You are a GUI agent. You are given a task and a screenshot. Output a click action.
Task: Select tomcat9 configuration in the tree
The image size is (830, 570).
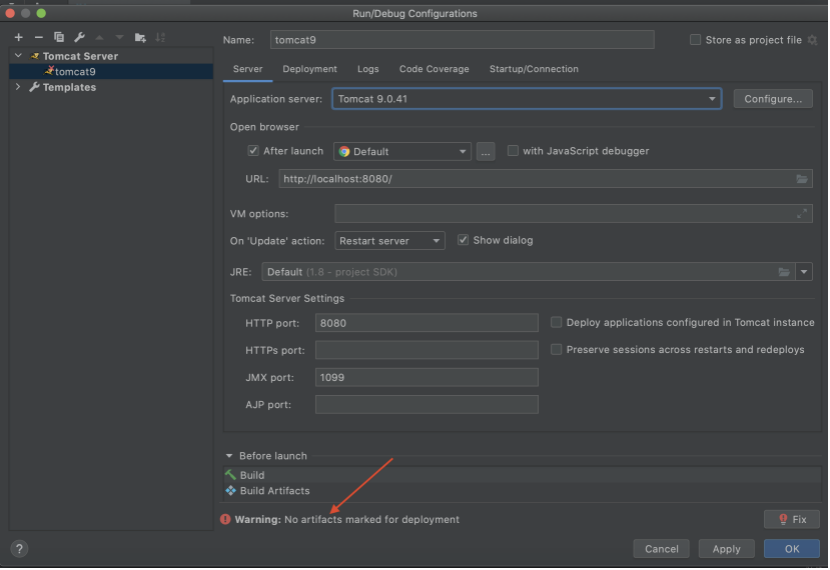click(111, 71)
